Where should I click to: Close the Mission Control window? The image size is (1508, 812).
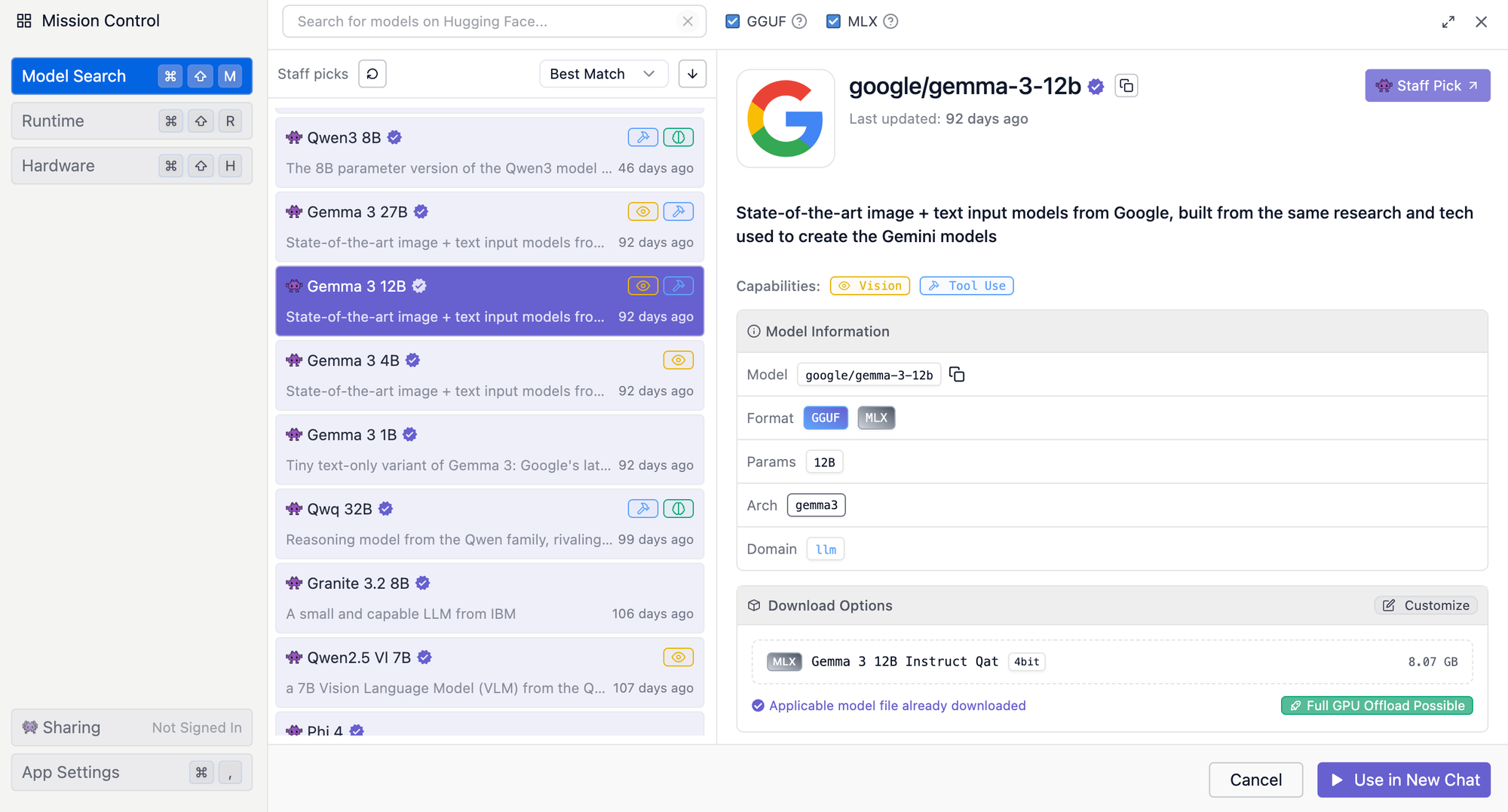[1481, 22]
